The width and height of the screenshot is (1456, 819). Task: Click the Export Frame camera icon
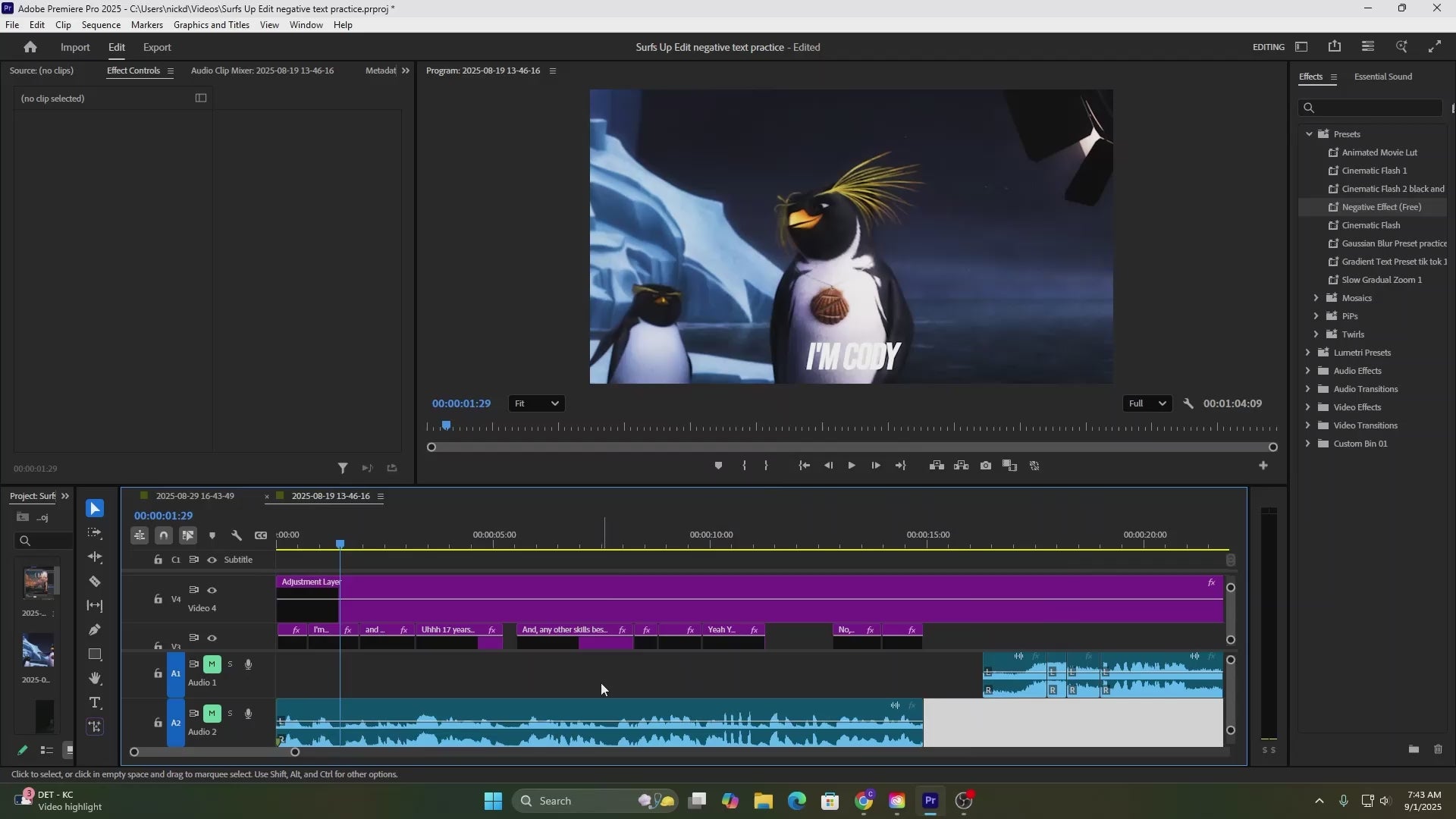(x=985, y=466)
